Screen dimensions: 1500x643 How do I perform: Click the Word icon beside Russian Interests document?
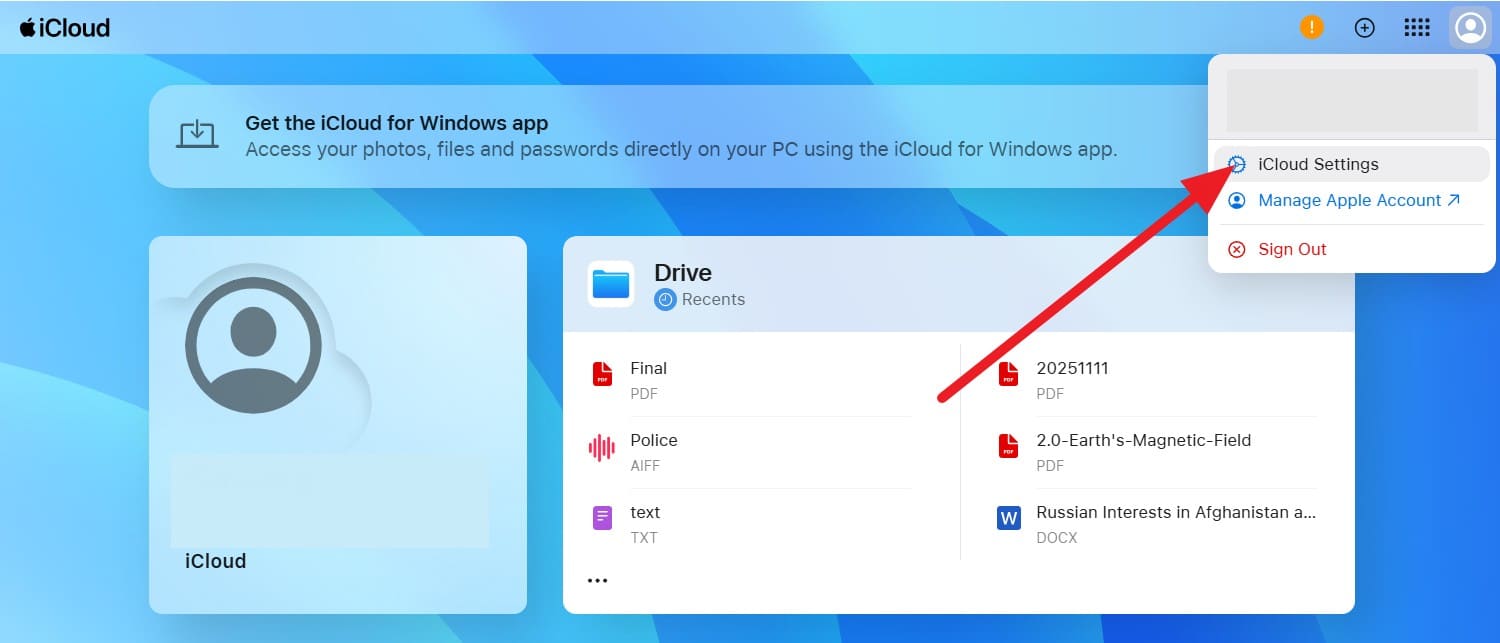1007,517
